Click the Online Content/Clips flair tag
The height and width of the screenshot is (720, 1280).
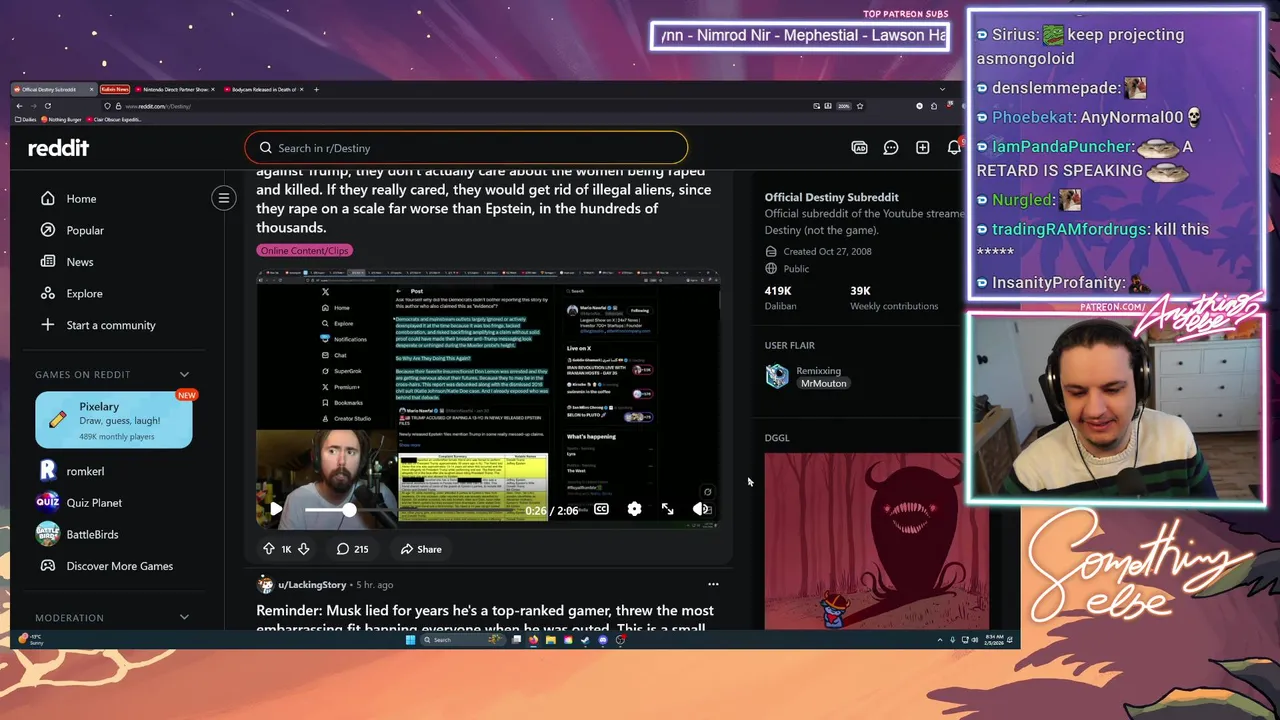tap(305, 251)
